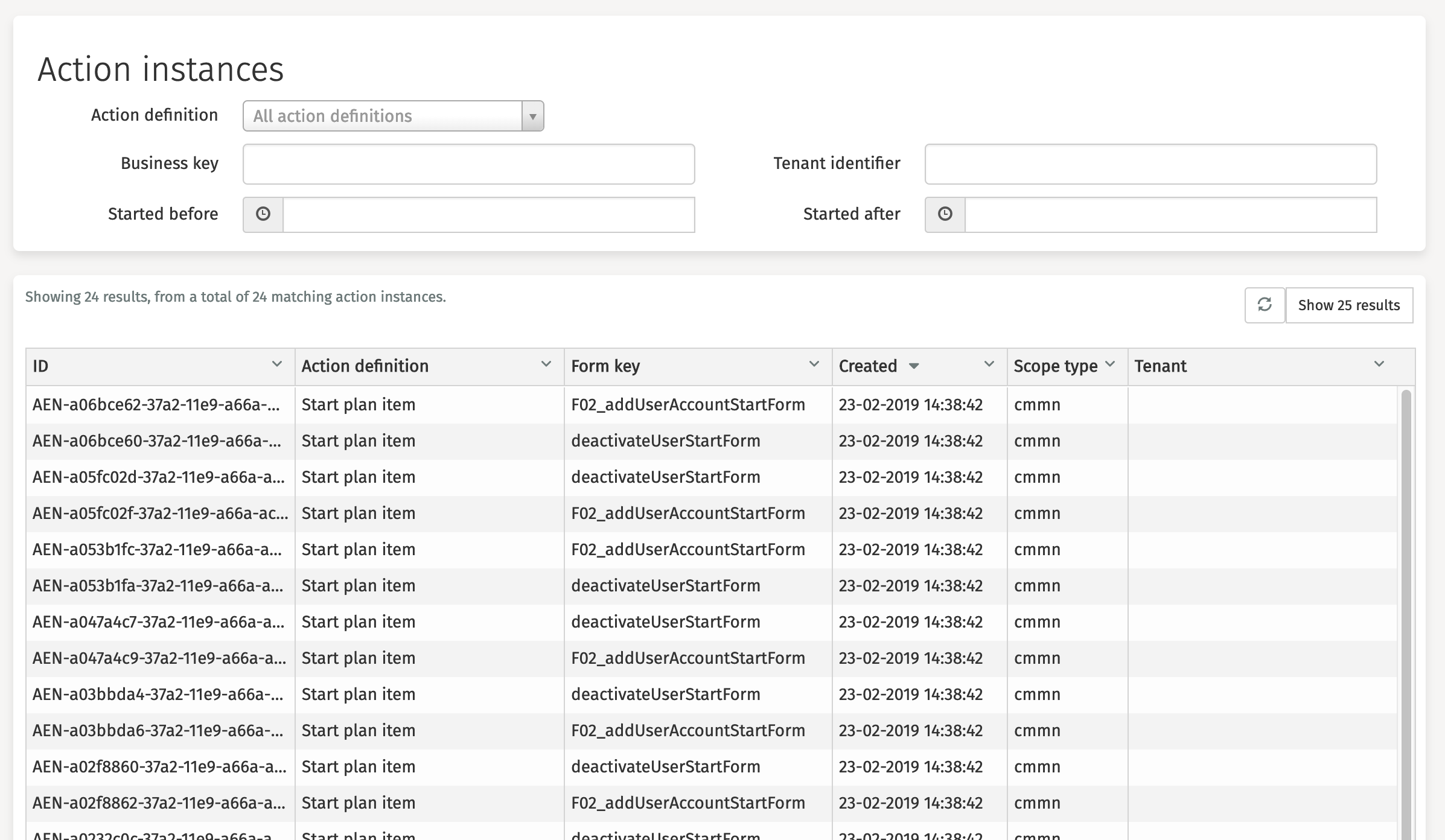
Task: Open the Created column options menu
Action: point(989,364)
